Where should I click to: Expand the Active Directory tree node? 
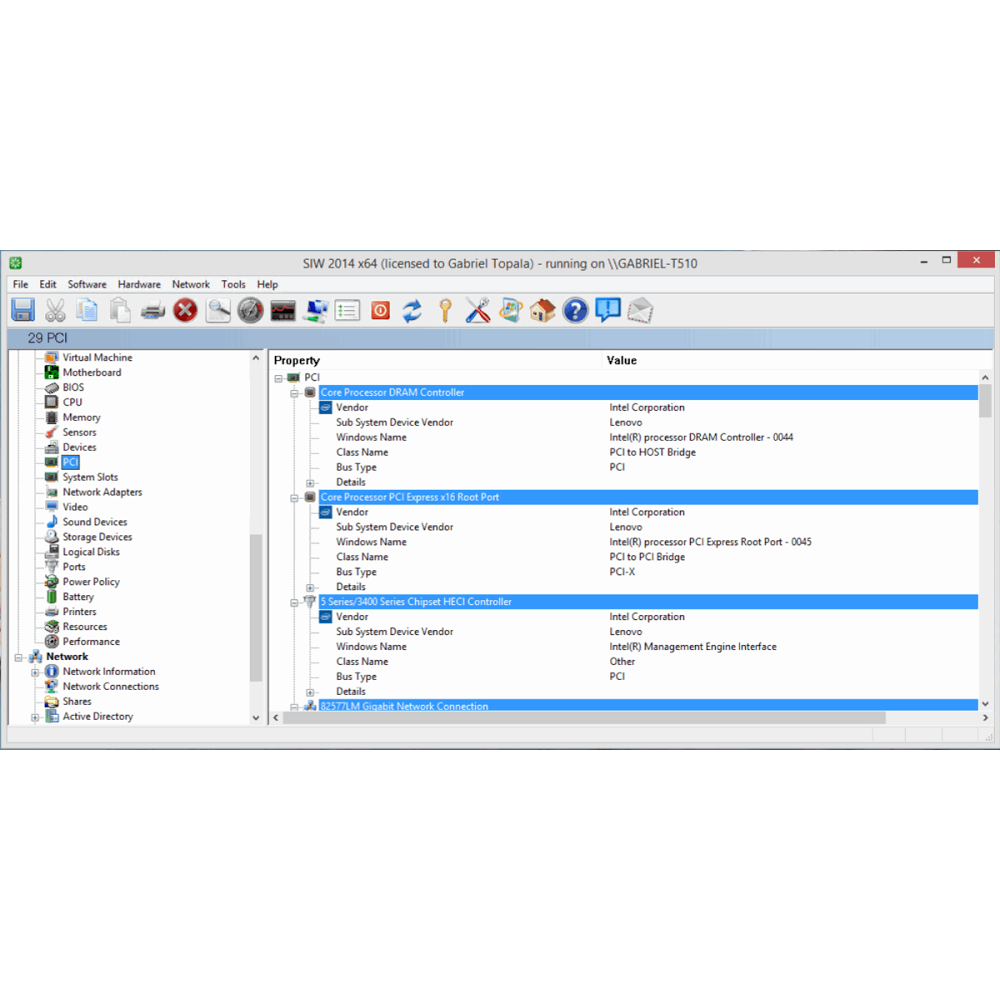point(35,717)
